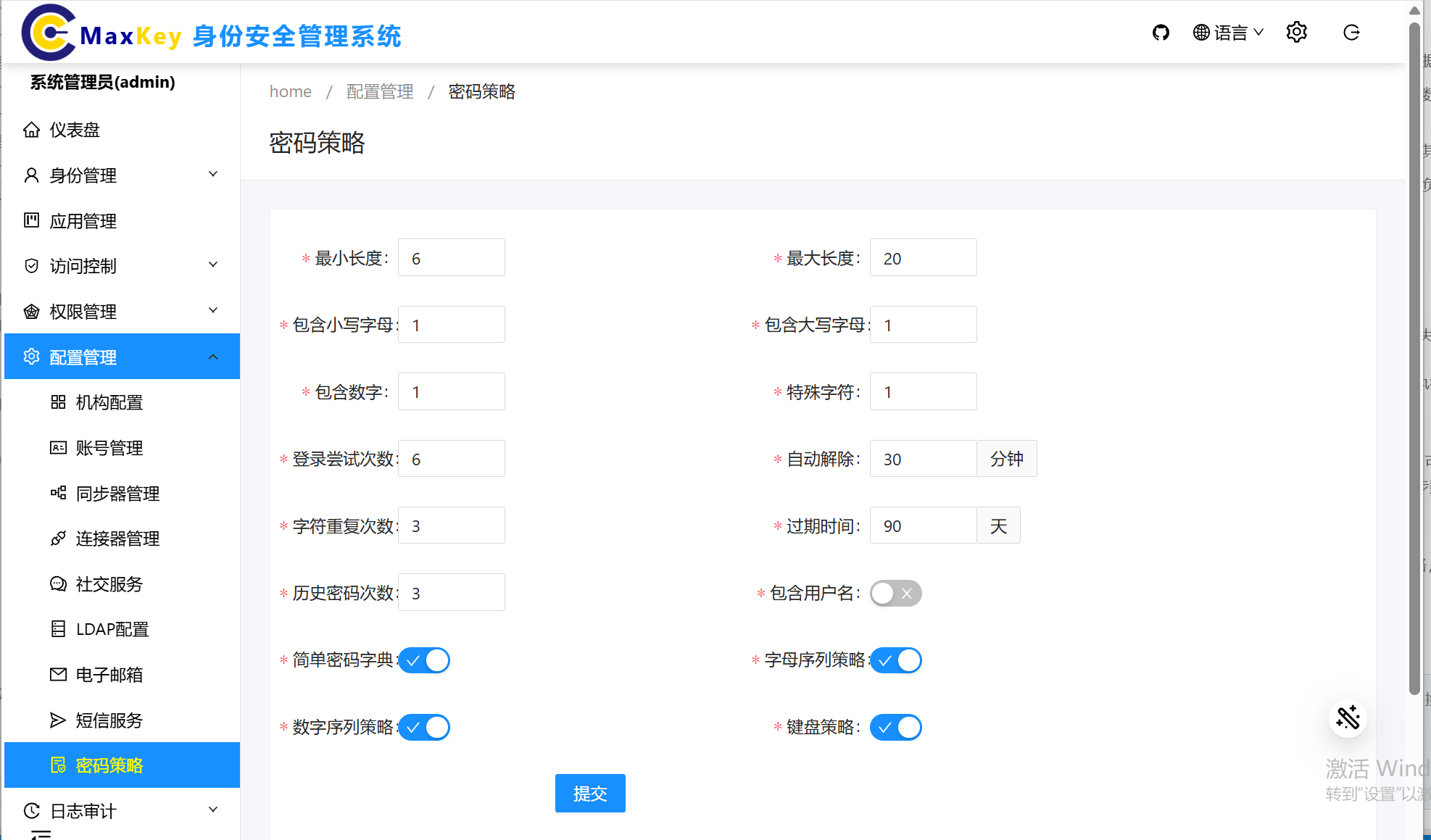Click the 短信服务 send icon

coord(59,720)
